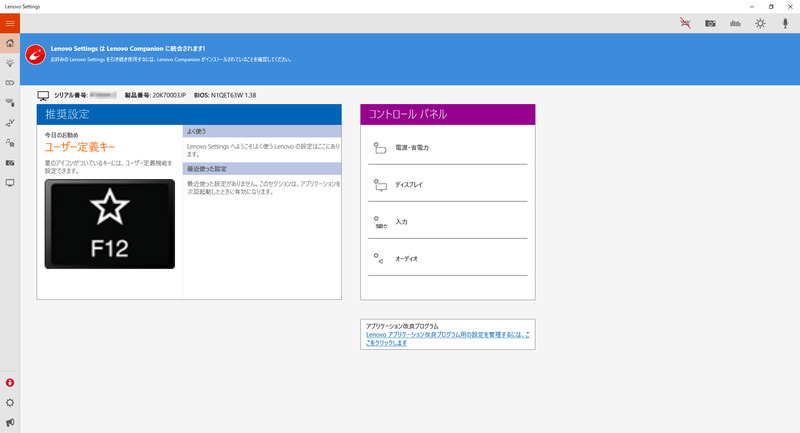
Task: Open 電源・省電力 in the control panel
Action: point(447,147)
